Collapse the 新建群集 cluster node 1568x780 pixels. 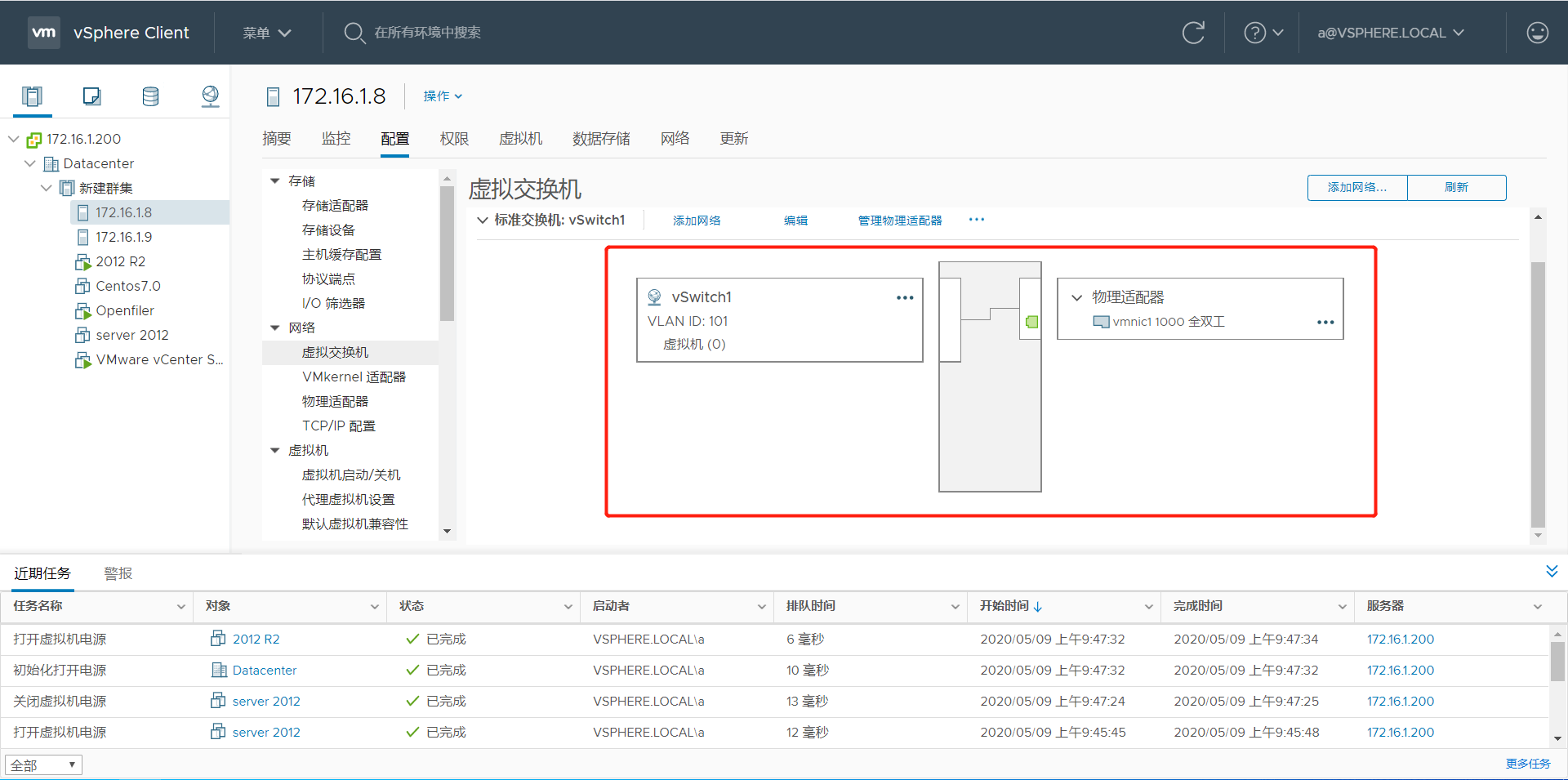coord(47,188)
